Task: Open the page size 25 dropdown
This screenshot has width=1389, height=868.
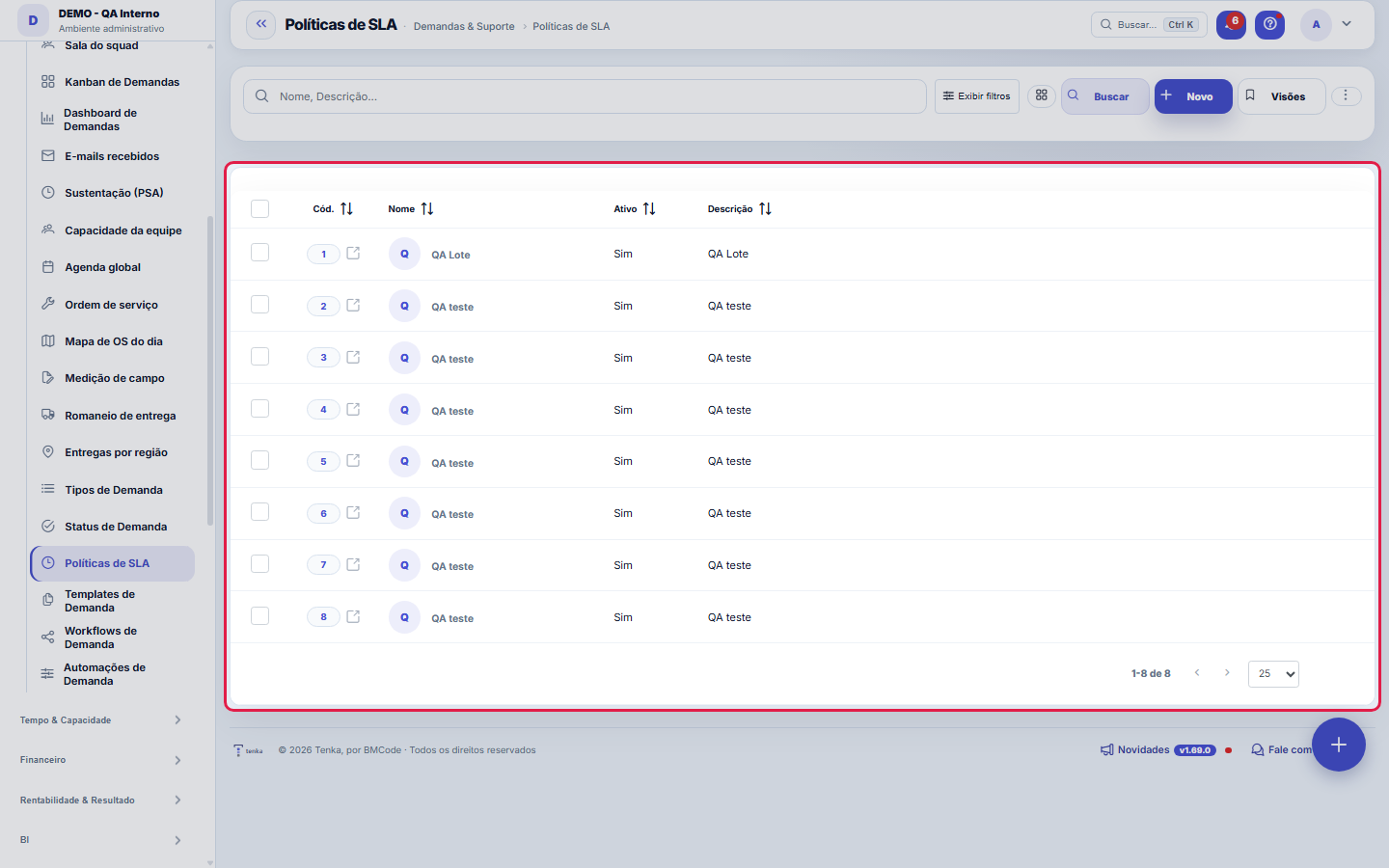Action: (1273, 673)
